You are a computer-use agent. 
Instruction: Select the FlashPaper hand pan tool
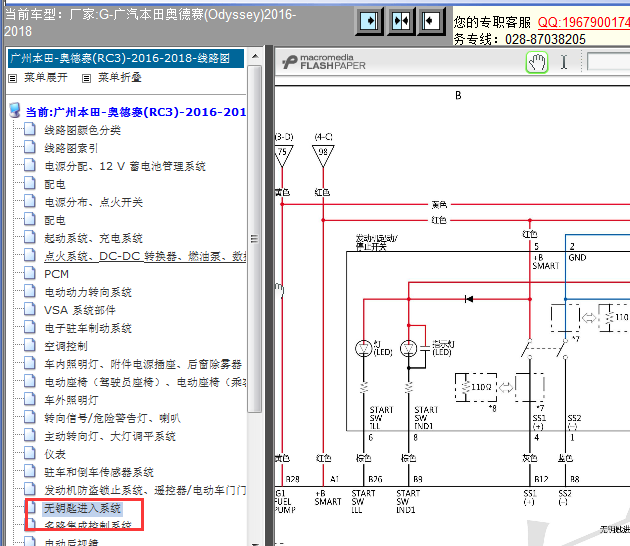[537, 63]
